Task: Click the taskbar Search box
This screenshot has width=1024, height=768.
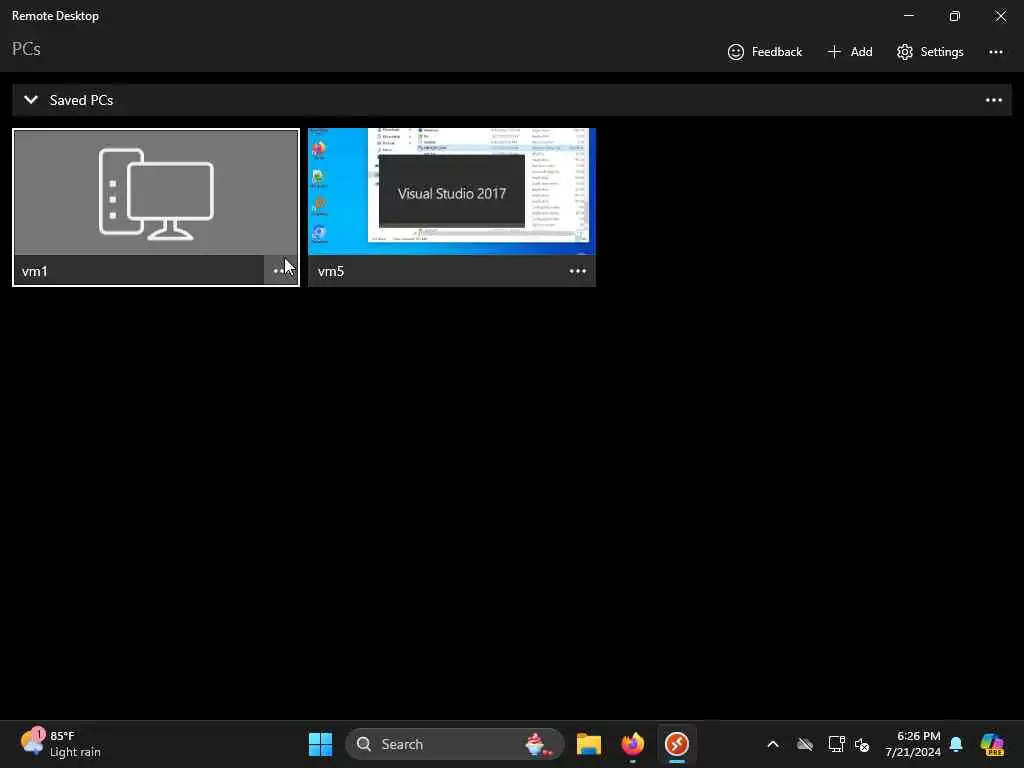Action: [455, 744]
